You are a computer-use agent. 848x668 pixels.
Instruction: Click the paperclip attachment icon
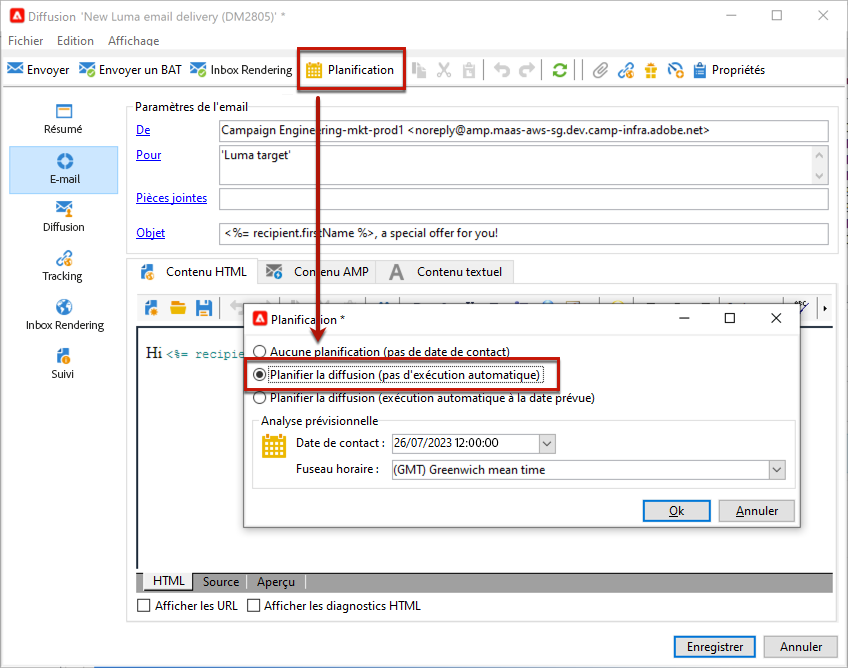pos(600,70)
